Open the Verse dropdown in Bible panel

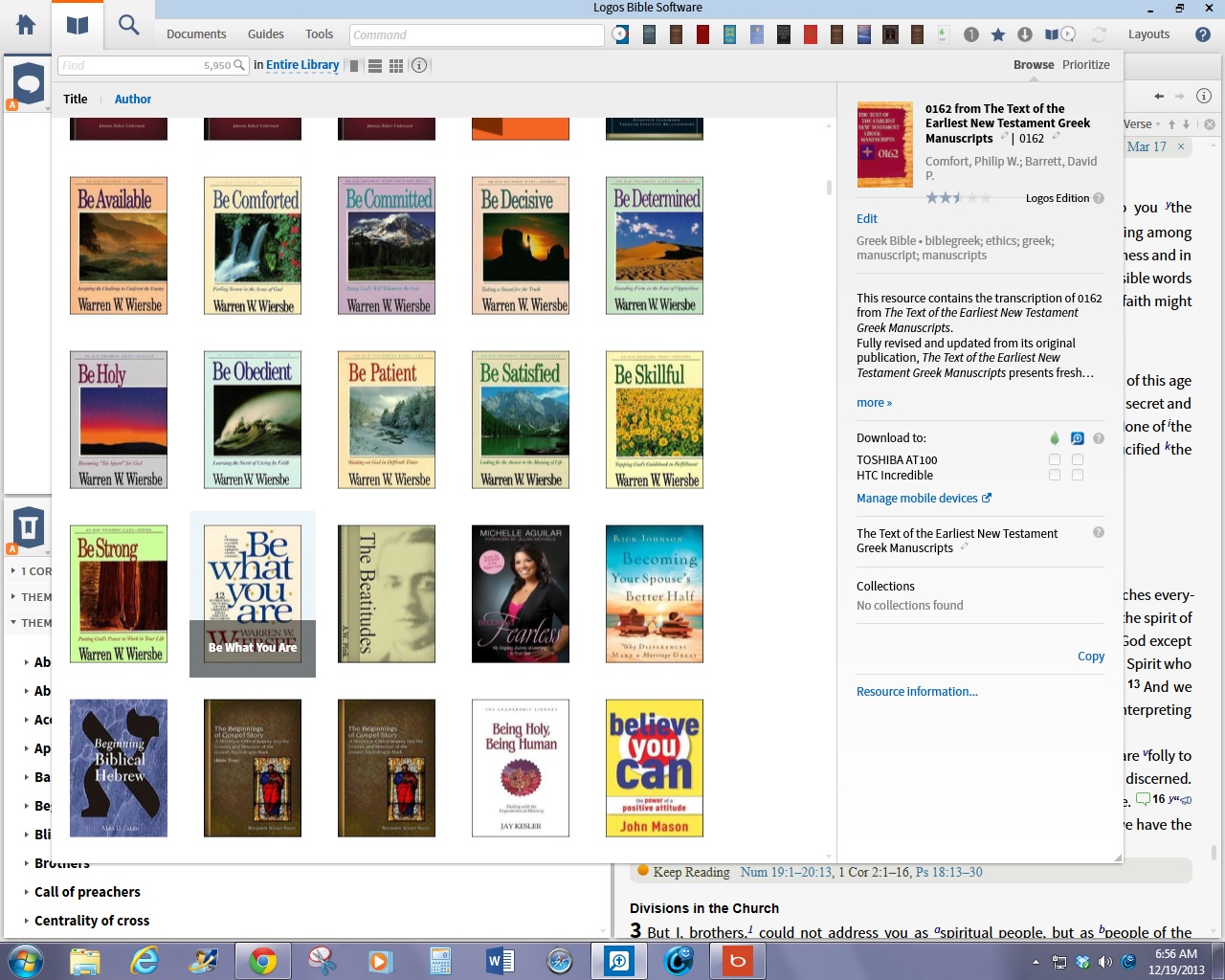coord(1142,124)
